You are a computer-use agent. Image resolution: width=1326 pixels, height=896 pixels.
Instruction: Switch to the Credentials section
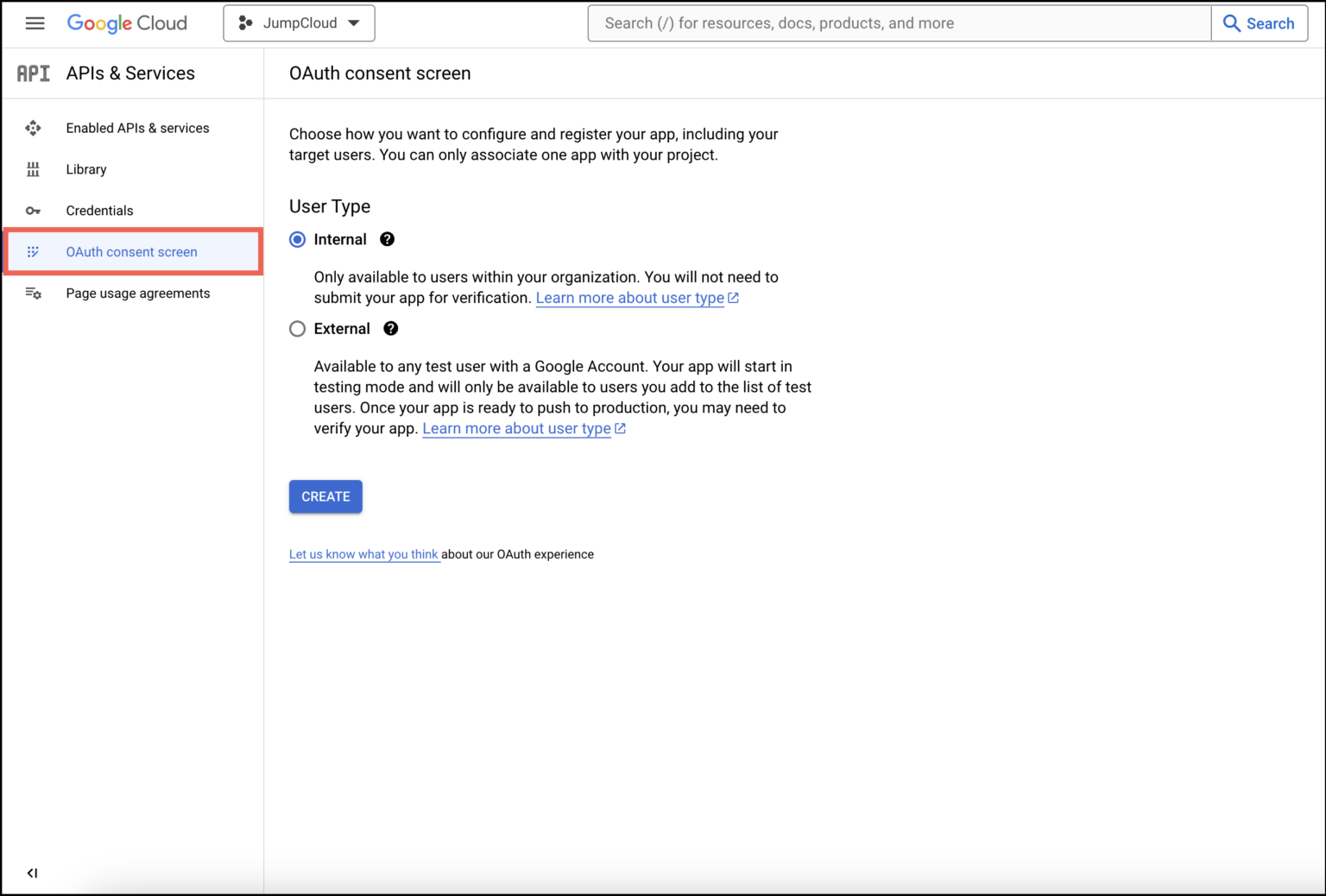[x=99, y=210]
